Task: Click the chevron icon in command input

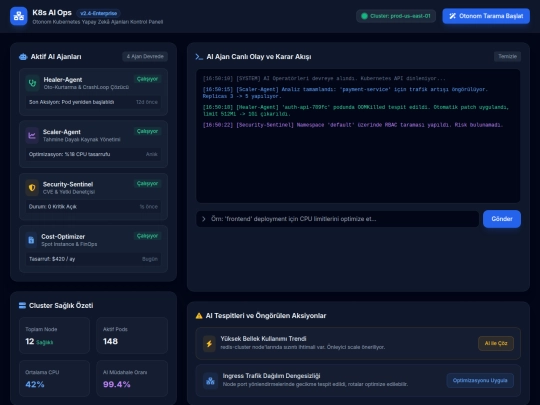Action: [204, 219]
